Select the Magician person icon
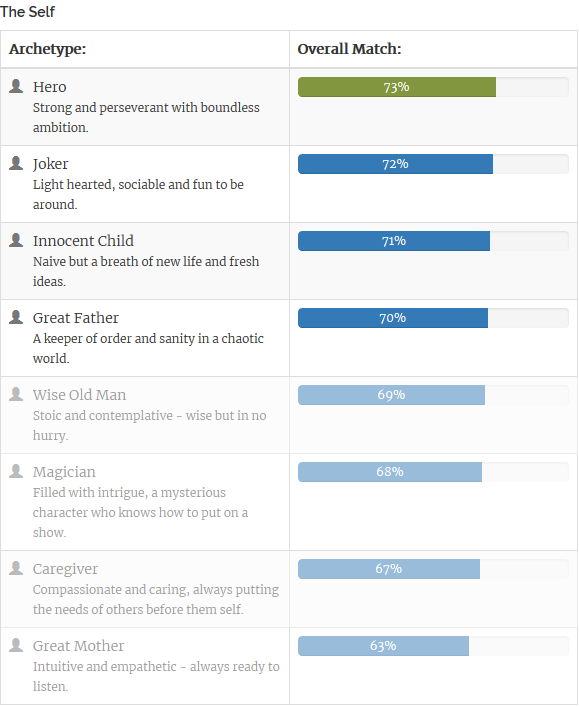Image resolution: width=579 pixels, height=706 pixels. pyautogui.click(x=16, y=471)
